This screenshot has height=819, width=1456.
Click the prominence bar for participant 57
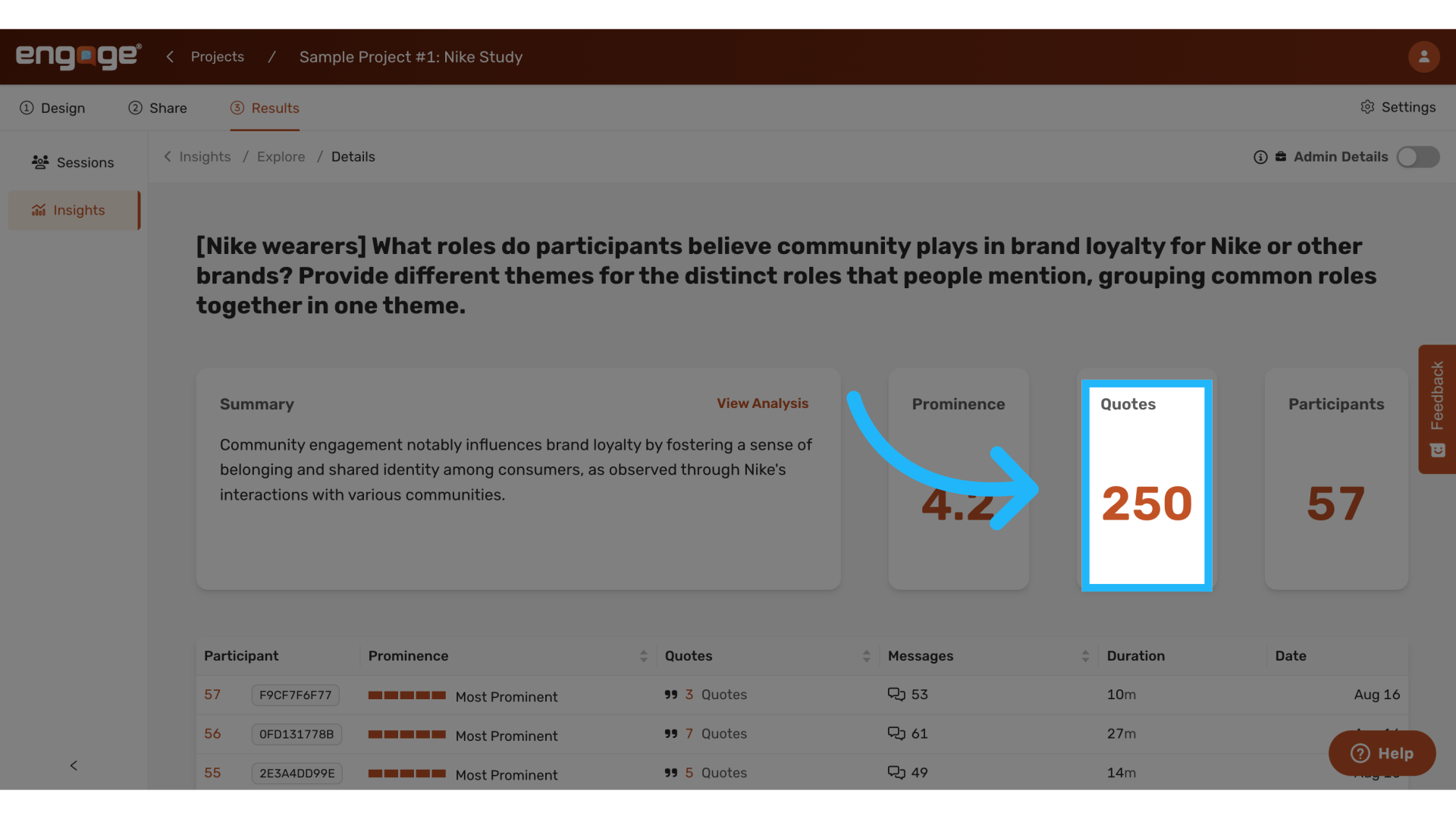coord(406,695)
